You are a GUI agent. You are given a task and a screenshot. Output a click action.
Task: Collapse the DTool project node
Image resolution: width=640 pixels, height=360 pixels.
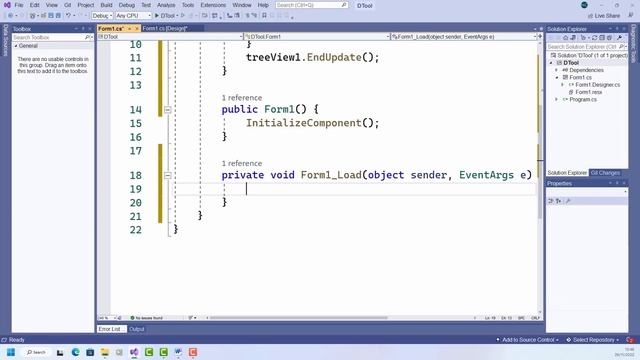551,63
